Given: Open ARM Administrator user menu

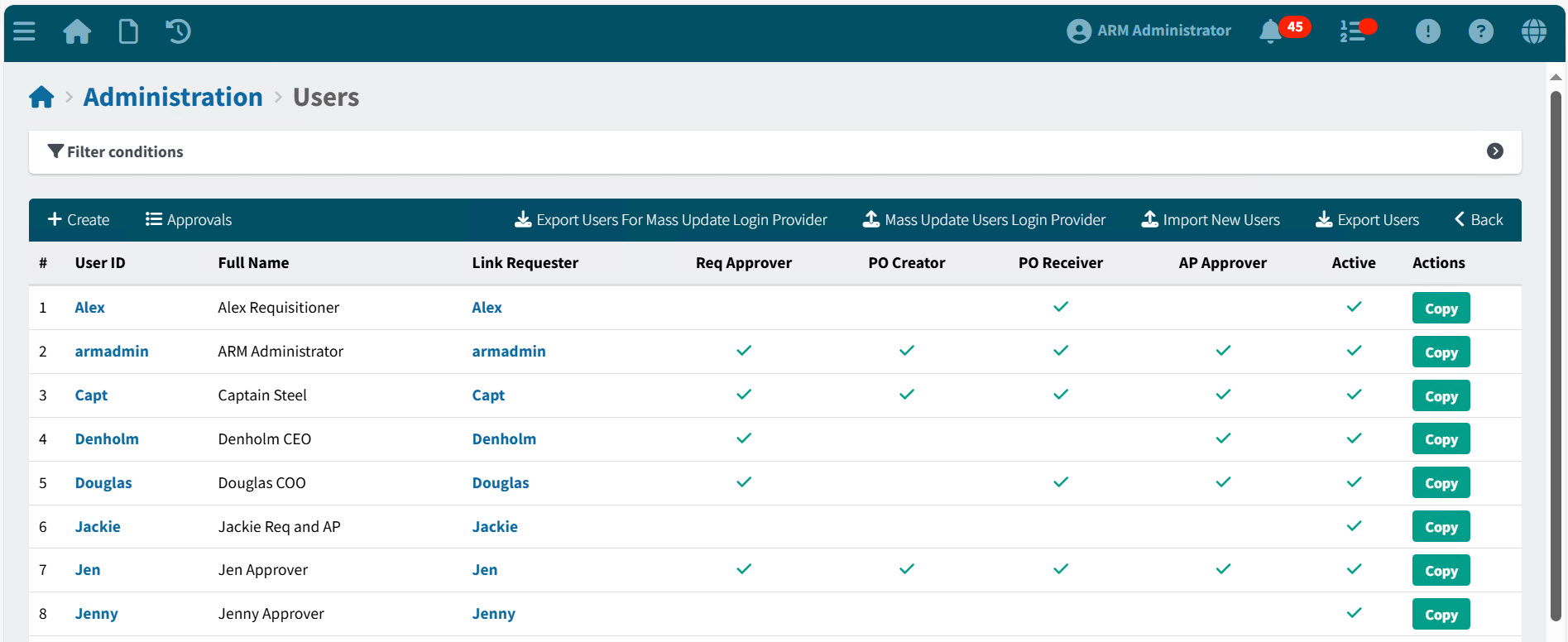Looking at the screenshot, I should point(1148,31).
